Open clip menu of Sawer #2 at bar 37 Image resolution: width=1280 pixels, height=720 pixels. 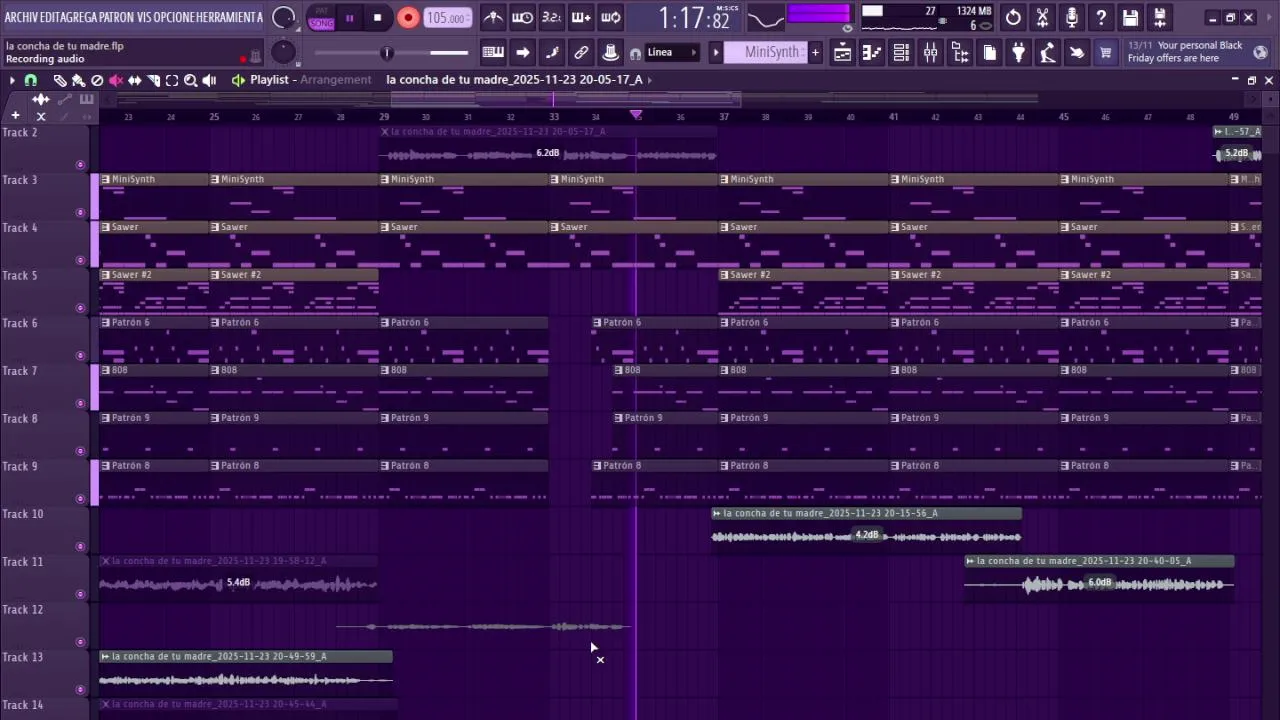(725, 275)
